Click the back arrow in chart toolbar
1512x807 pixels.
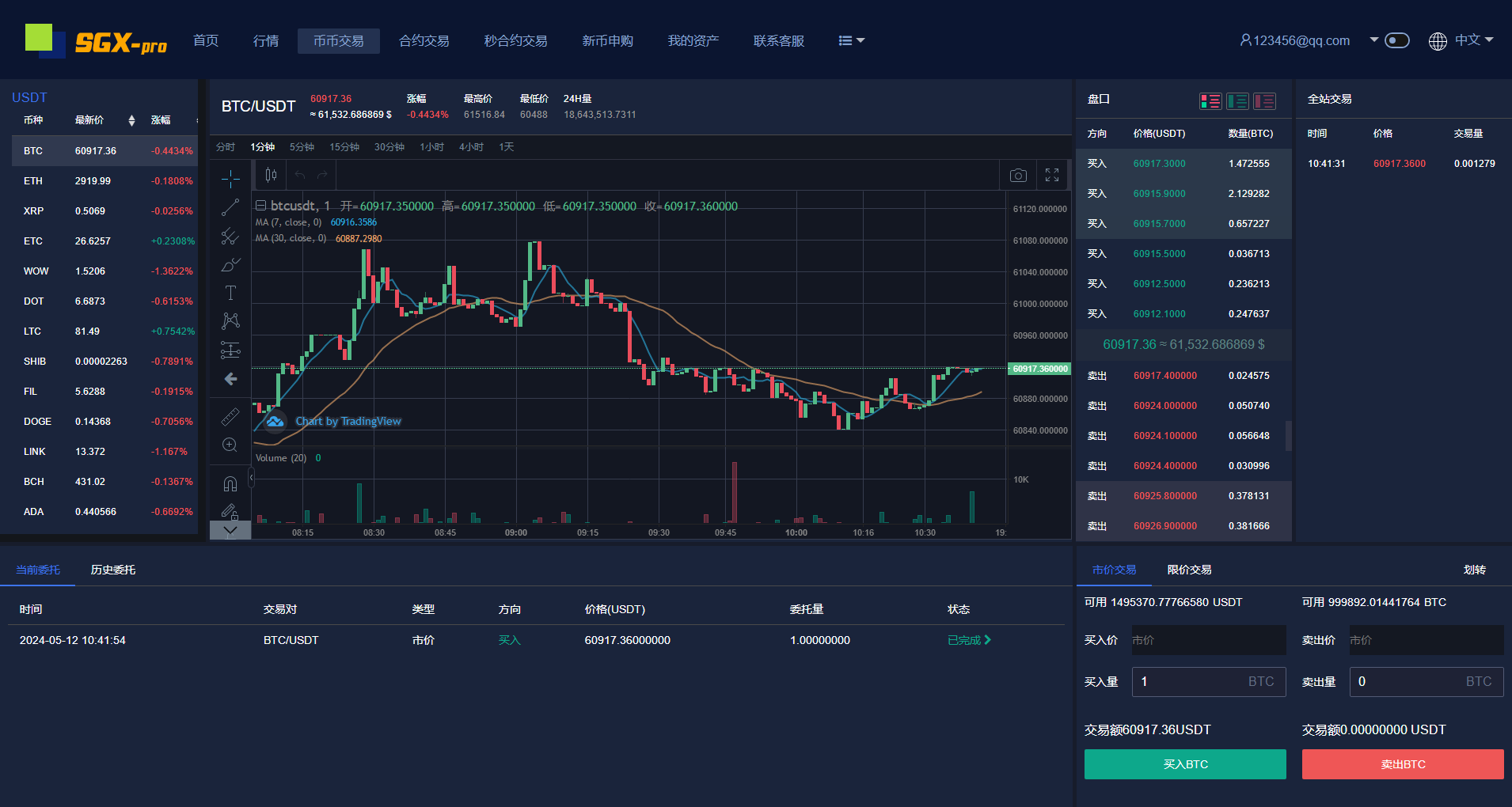pyautogui.click(x=230, y=379)
